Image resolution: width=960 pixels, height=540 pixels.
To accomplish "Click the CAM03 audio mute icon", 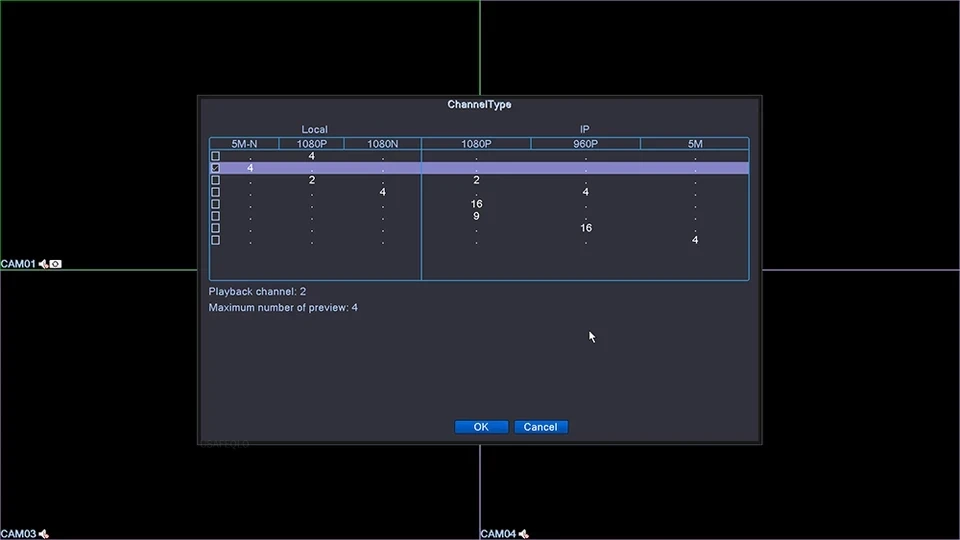I will [43, 534].
